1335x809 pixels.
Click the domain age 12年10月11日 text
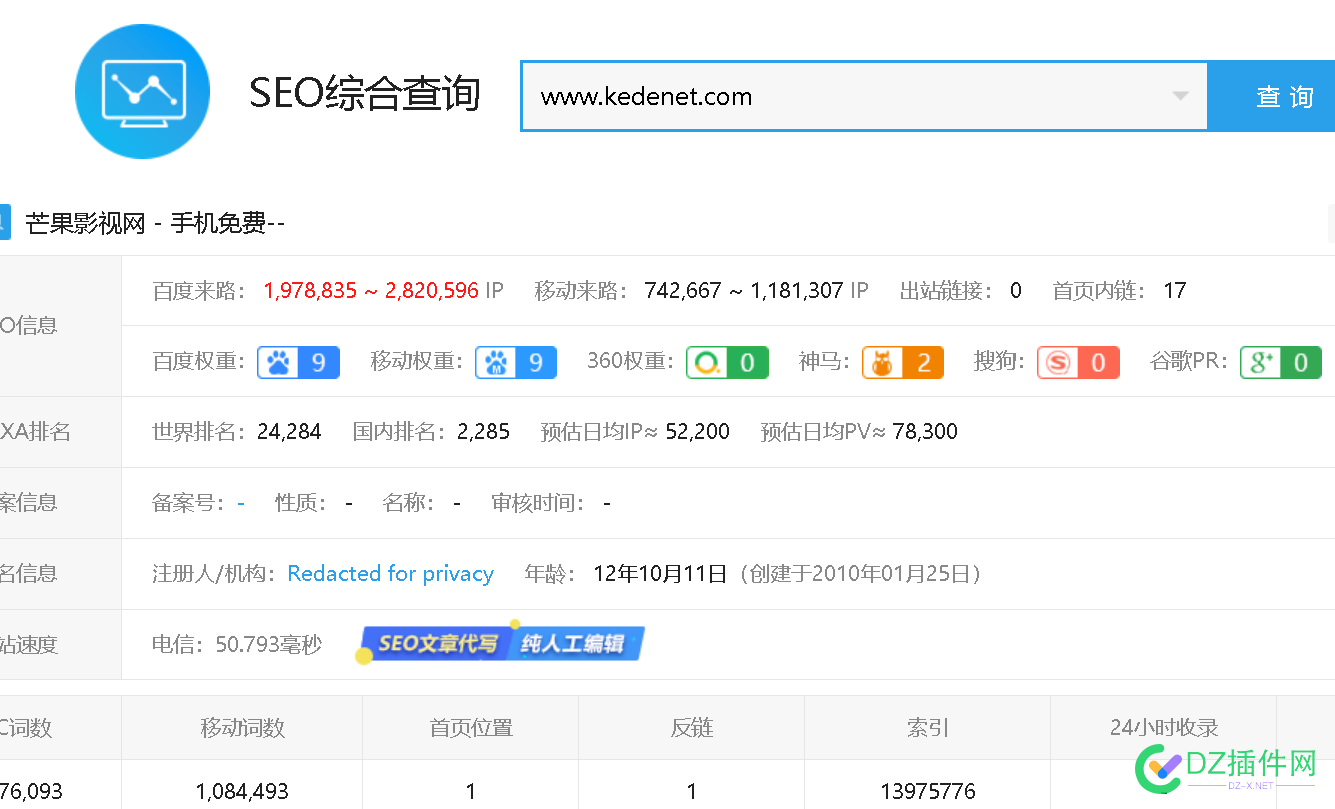point(660,574)
